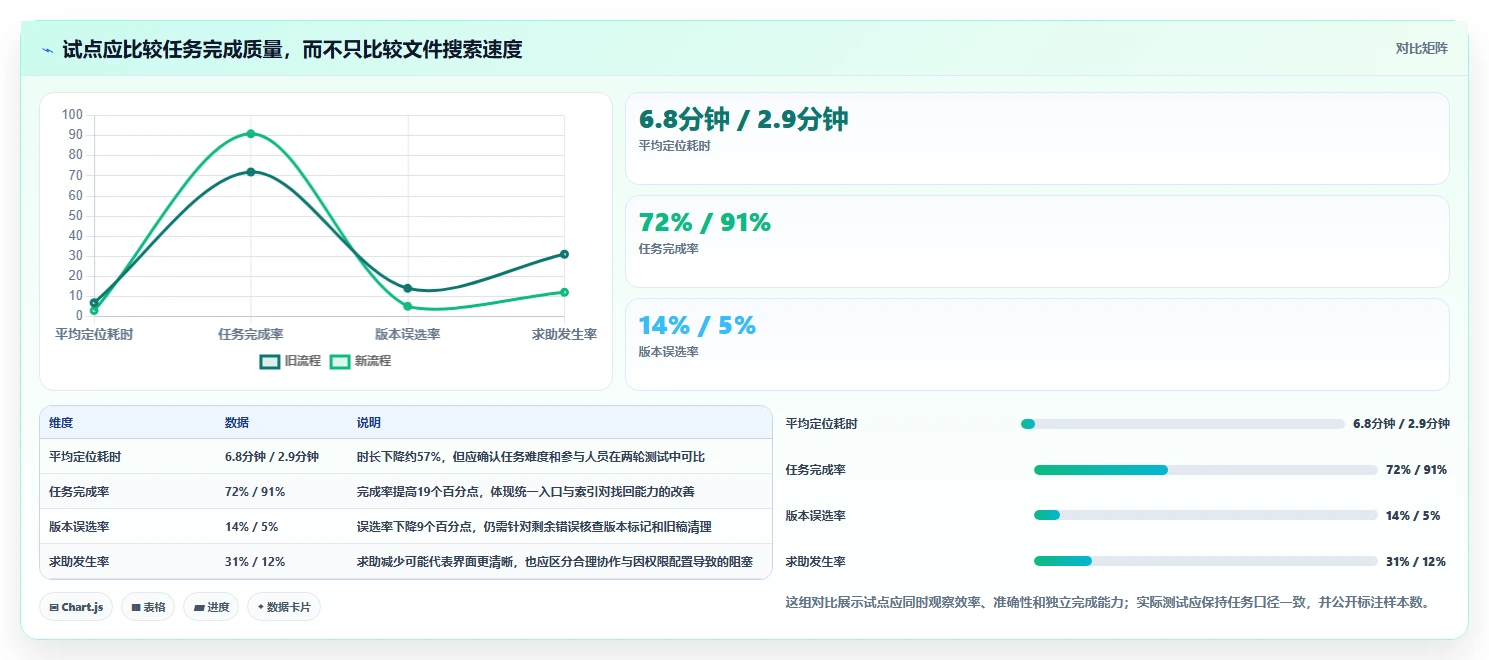Image resolution: width=1489 pixels, height=660 pixels.
Task: Click the note starting 完成率提高19个百分点
Action: 526,492
